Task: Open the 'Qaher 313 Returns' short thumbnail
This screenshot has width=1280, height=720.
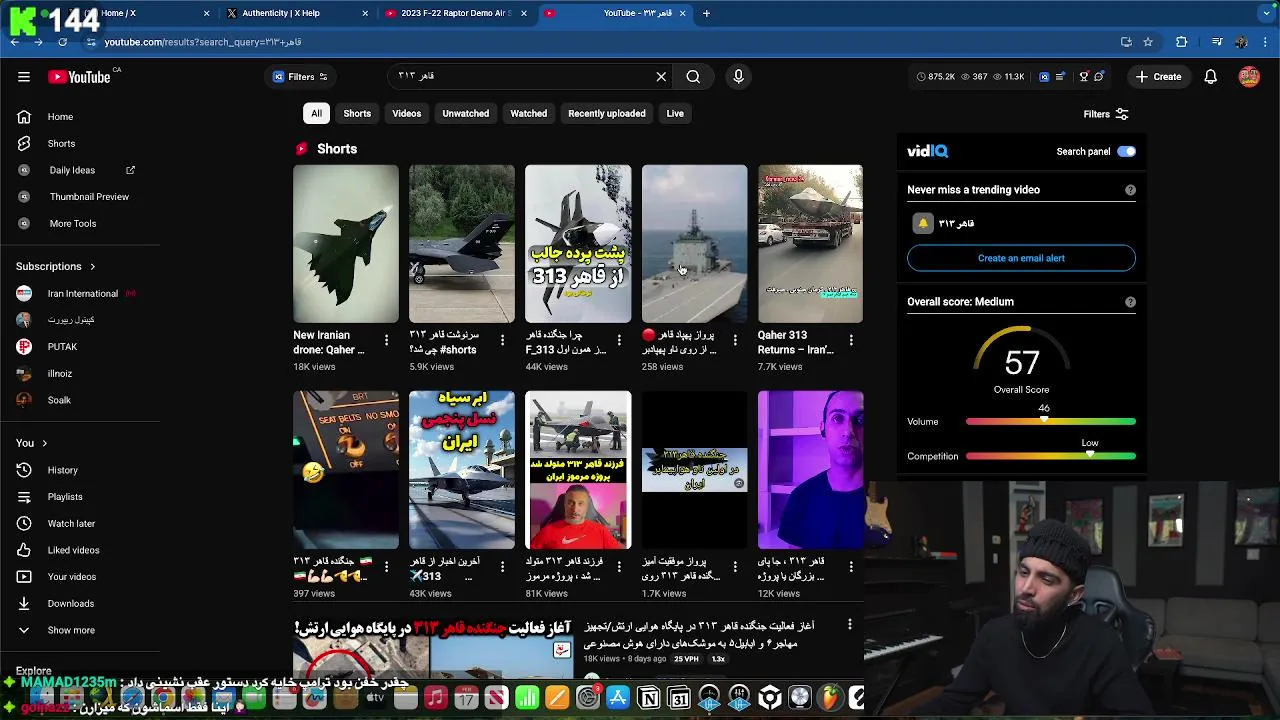Action: click(x=810, y=244)
